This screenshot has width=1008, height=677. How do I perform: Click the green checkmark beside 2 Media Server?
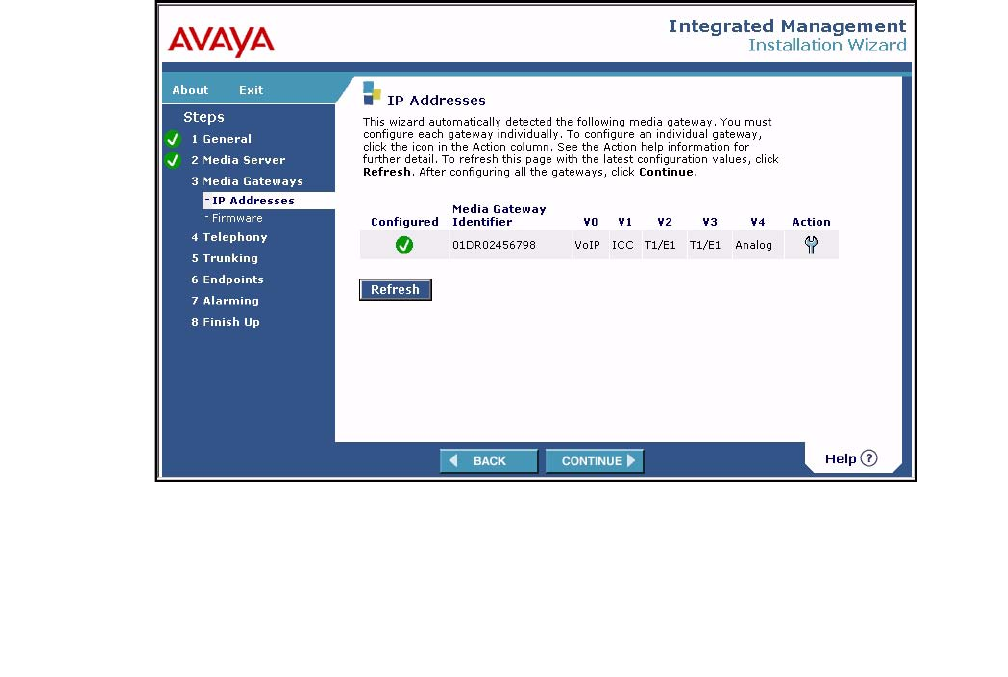coord(172,160)
